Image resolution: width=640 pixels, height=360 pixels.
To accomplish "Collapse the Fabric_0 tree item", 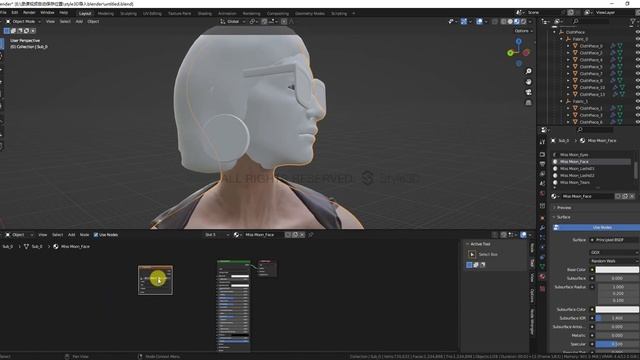I will point(561,39).
